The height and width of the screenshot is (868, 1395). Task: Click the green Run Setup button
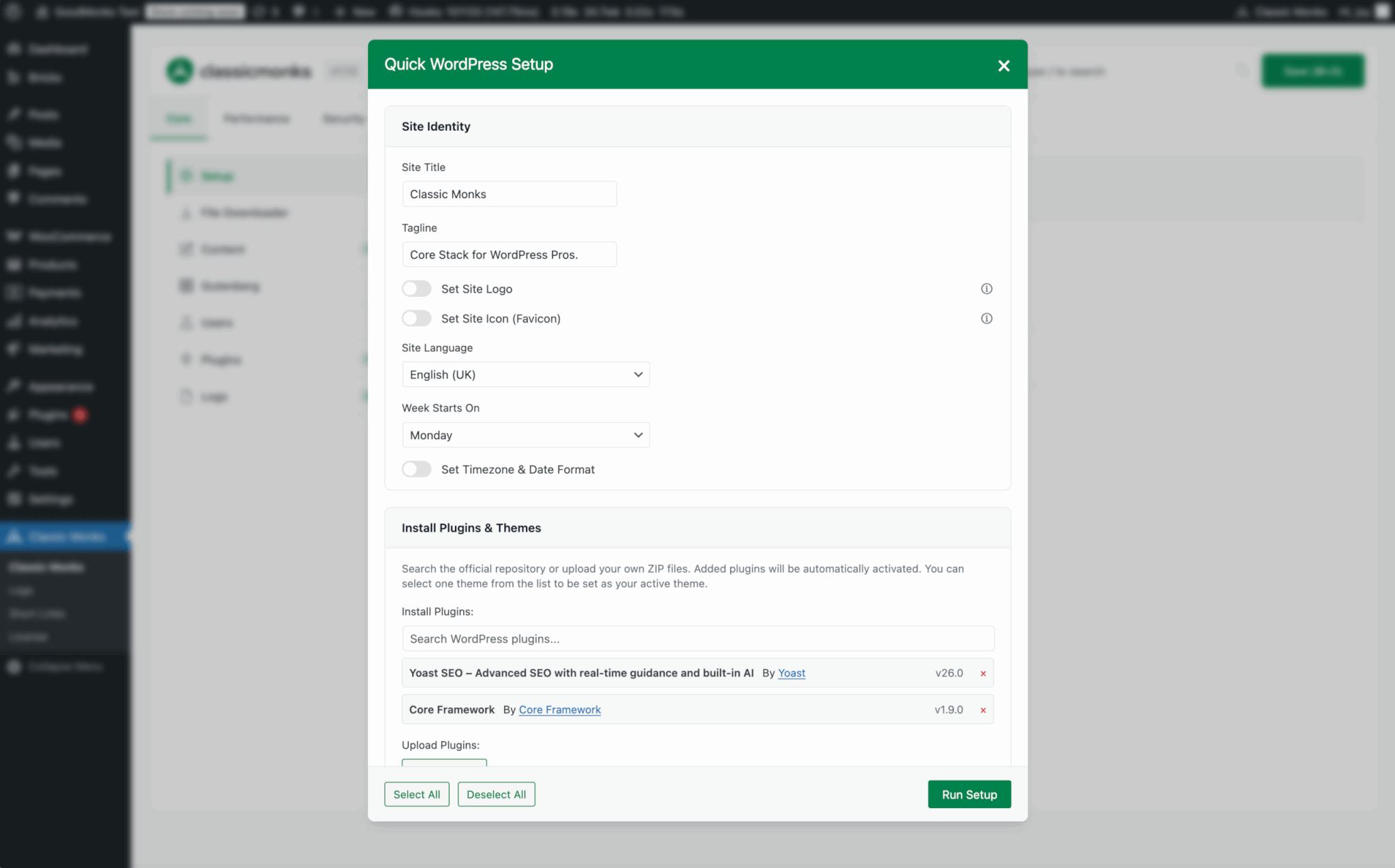(x=969, y=794)
